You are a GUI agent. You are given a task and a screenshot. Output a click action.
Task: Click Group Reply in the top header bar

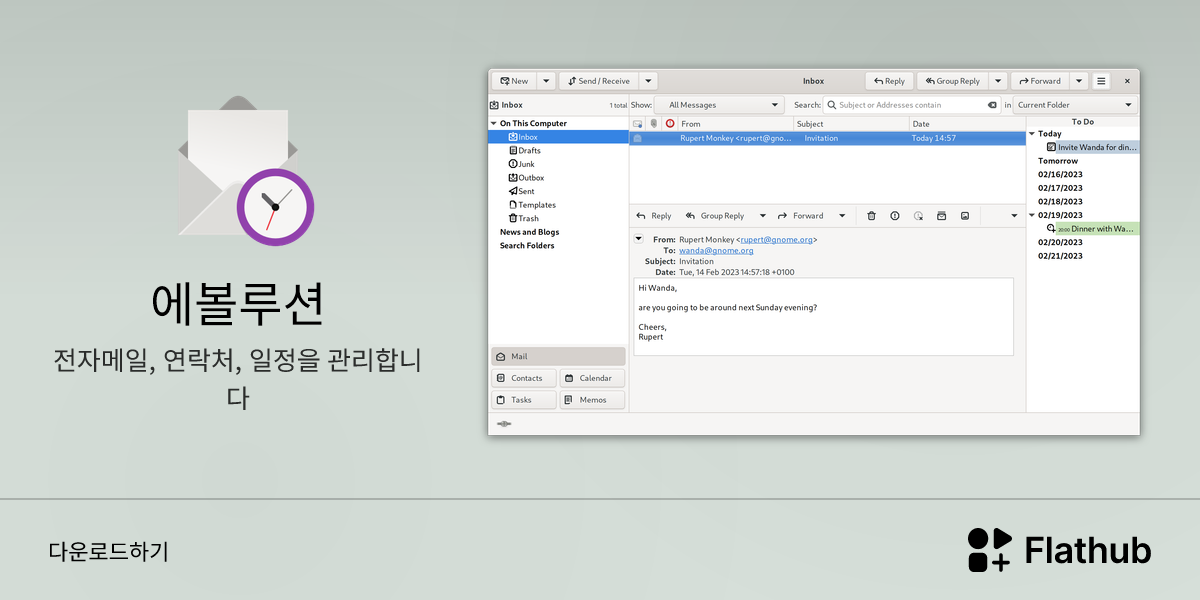(x=952, y=81)
